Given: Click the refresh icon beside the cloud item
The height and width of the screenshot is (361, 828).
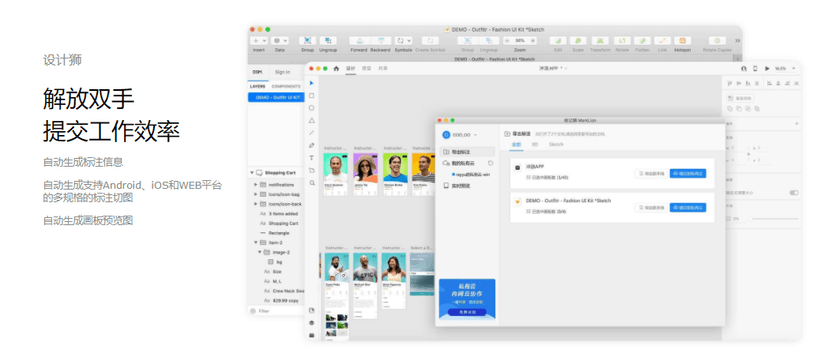Looking at the screenshot, I should [490, 163].
